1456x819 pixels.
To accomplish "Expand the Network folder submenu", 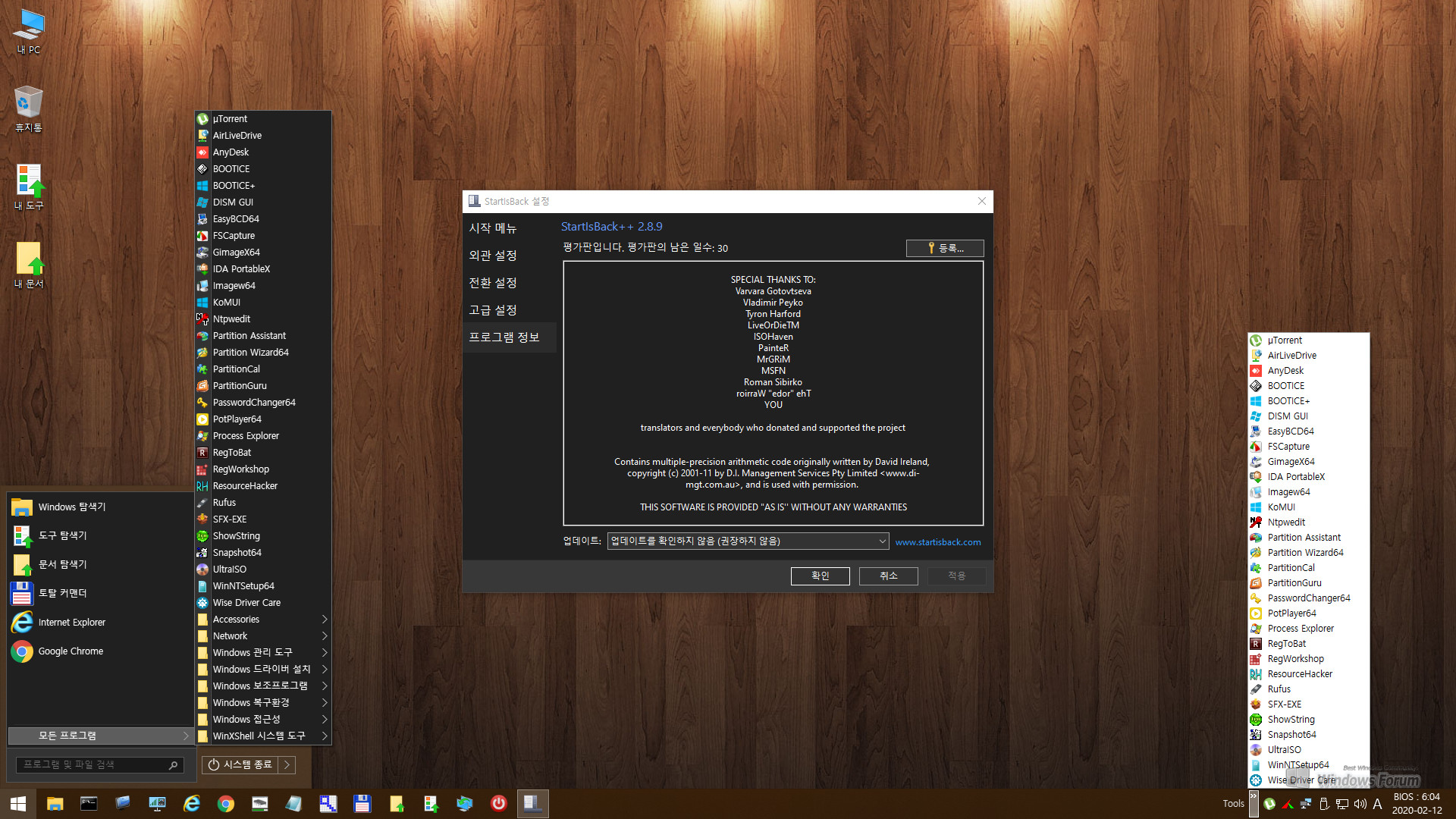I will (x=263, y=636).
